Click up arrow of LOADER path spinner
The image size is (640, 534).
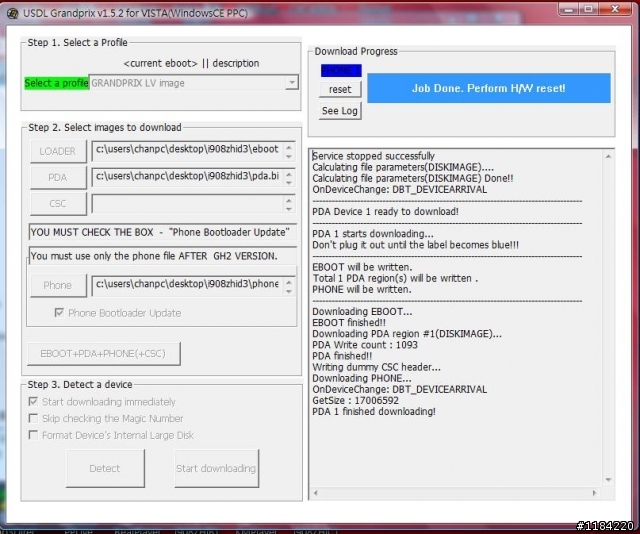coord(289,147)
